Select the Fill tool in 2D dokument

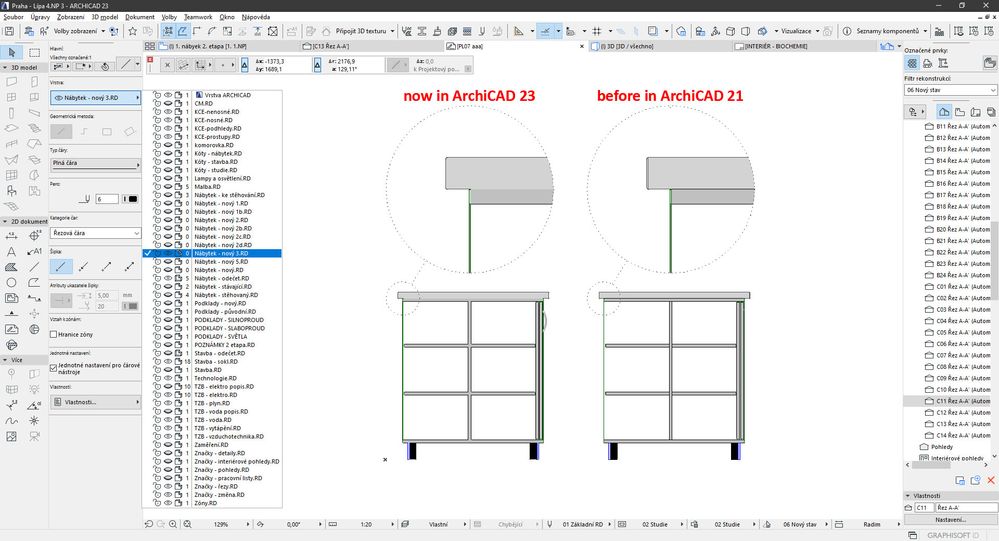pyautogui.click(x=11, y=268)
